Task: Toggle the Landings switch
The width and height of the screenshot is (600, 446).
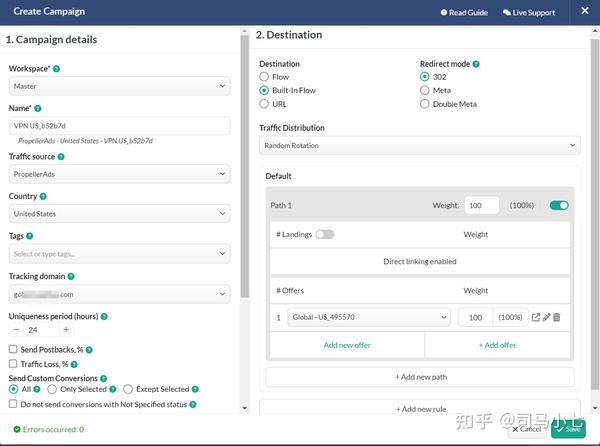Action: coord(325,234)
